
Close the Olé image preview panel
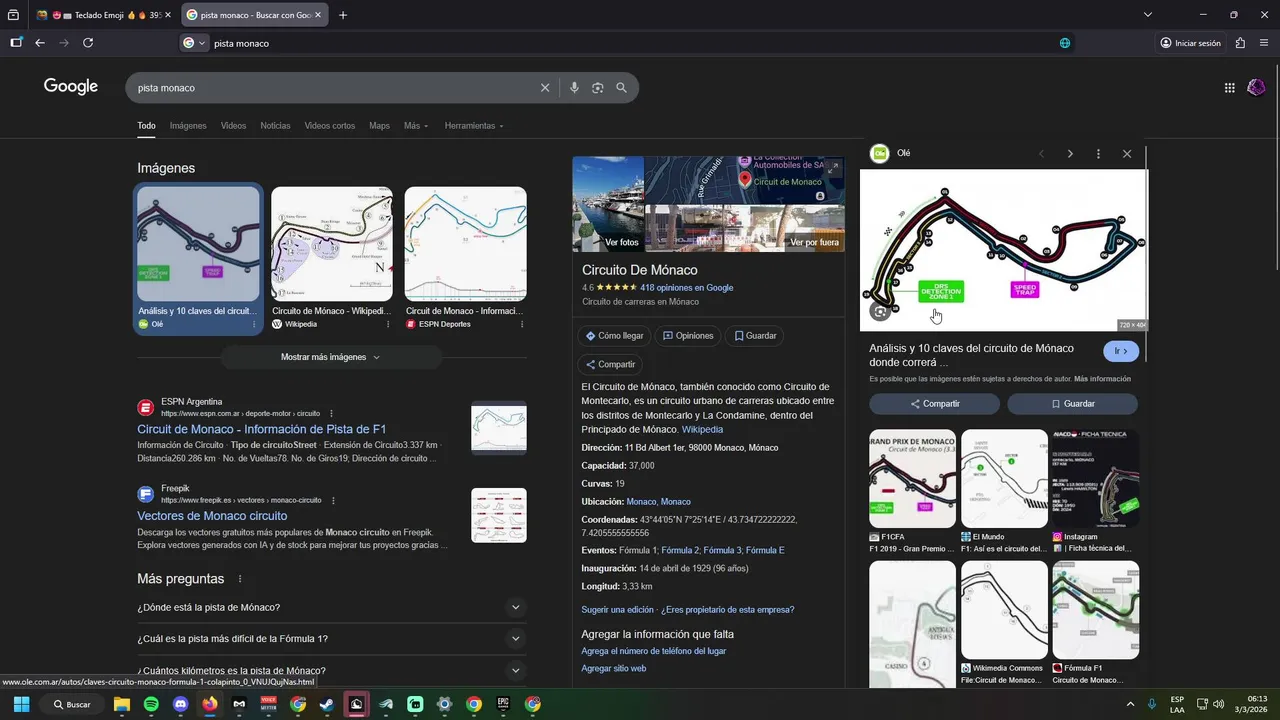tap(1127, 154)
